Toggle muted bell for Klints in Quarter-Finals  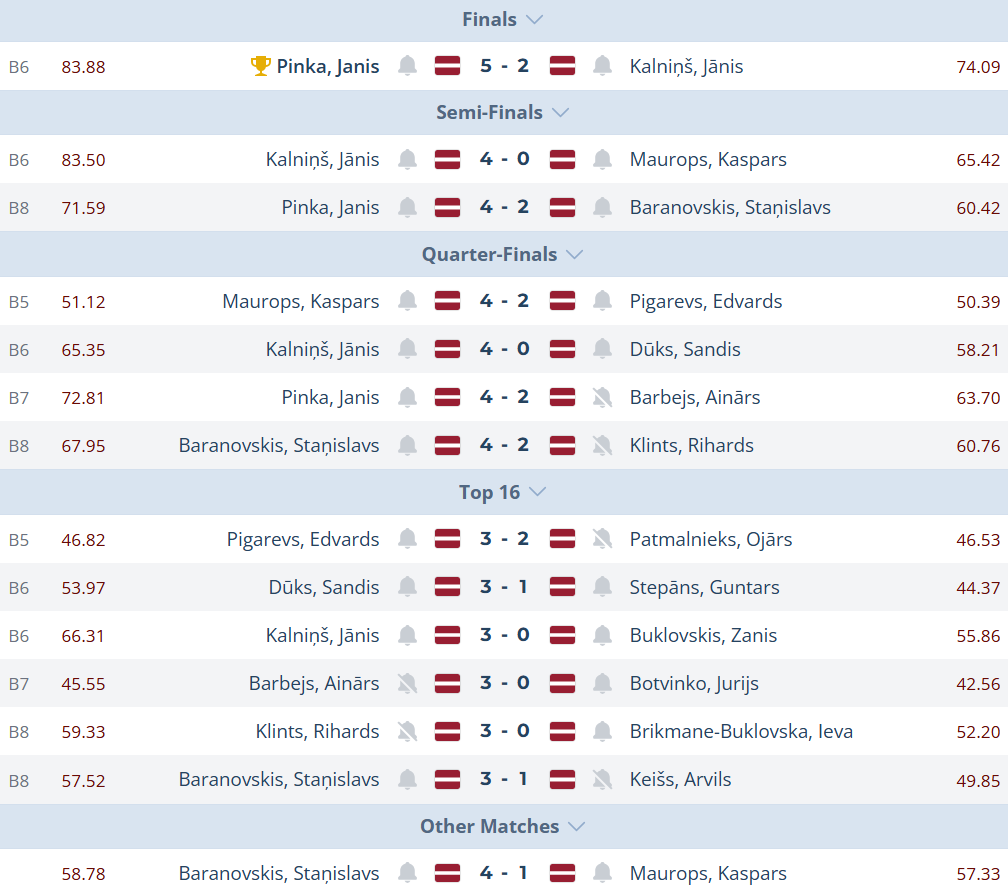(x=602, y=445)
